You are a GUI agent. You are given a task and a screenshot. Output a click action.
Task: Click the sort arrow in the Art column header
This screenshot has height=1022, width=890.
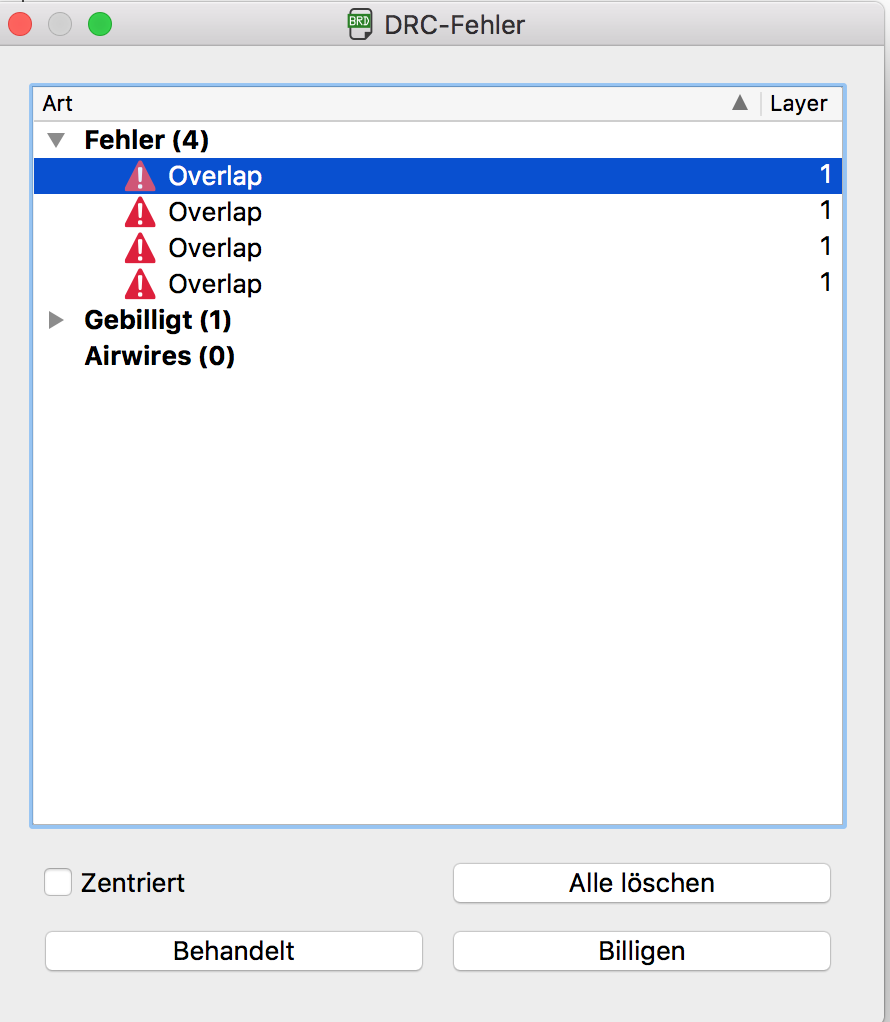(740, 103)
